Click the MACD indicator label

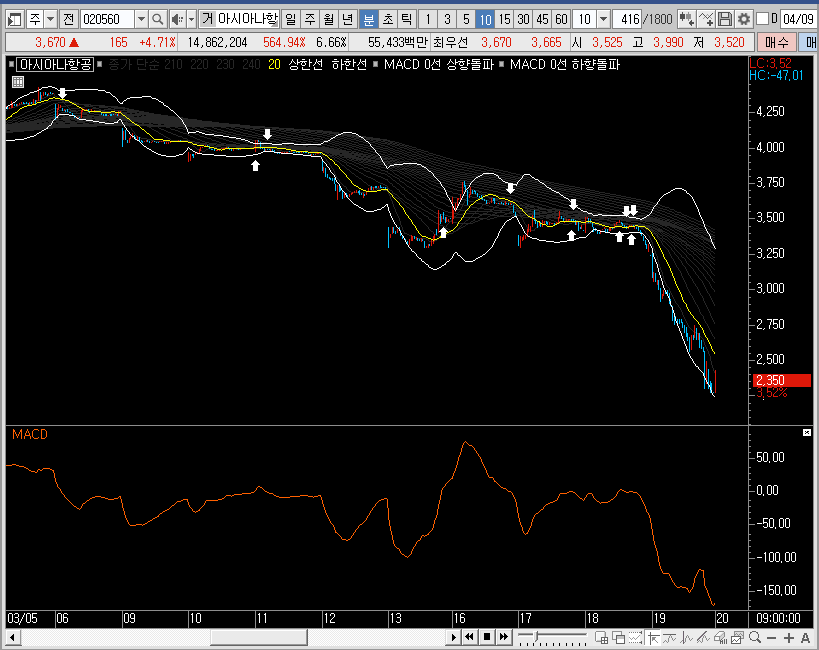click(30, 435)
